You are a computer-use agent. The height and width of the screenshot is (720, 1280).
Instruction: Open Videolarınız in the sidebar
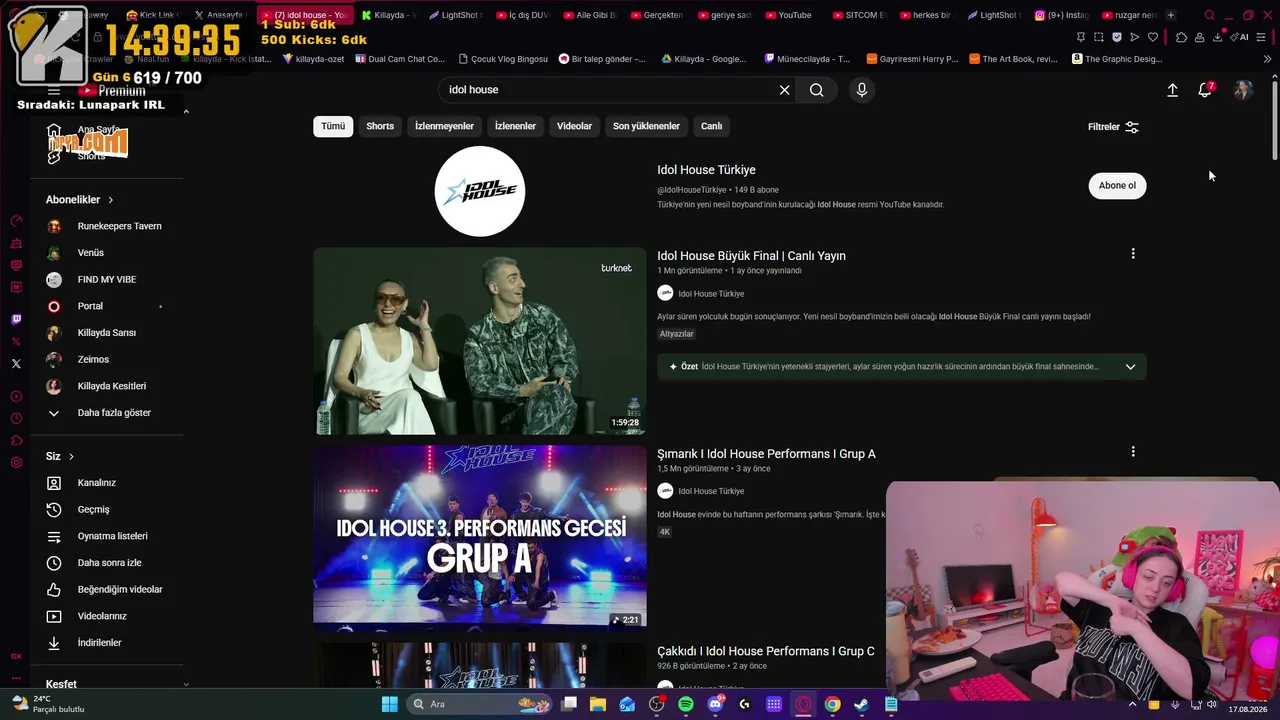pos(105,616)
